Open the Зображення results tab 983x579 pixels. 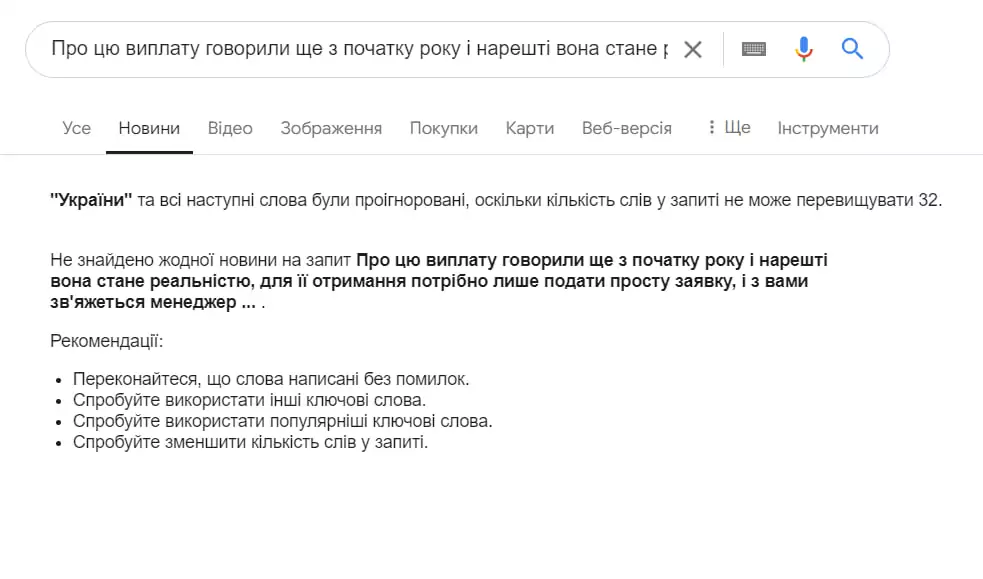(x=331, y=128)
